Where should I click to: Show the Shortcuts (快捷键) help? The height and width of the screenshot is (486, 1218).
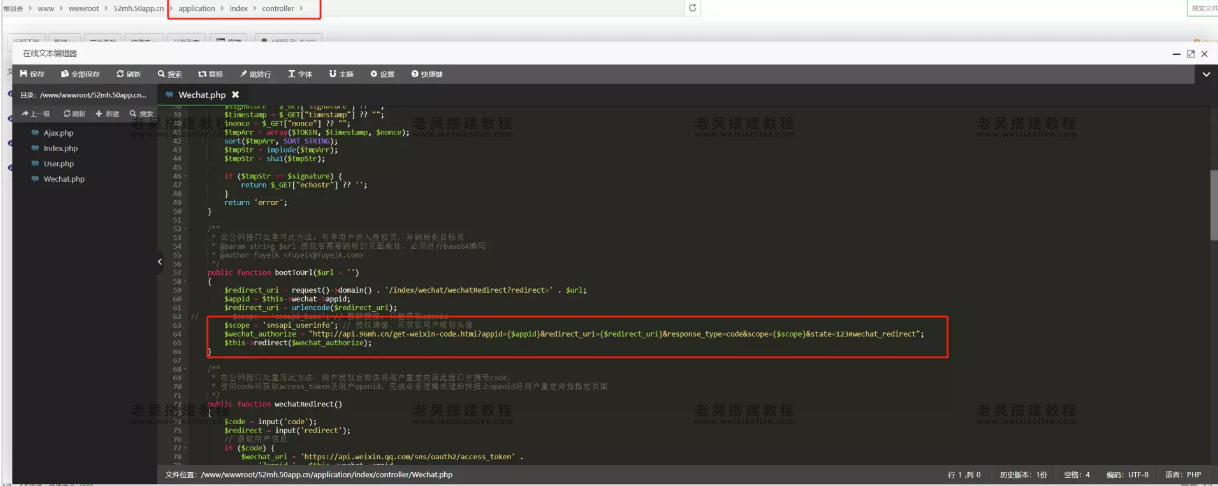(427, 74)
